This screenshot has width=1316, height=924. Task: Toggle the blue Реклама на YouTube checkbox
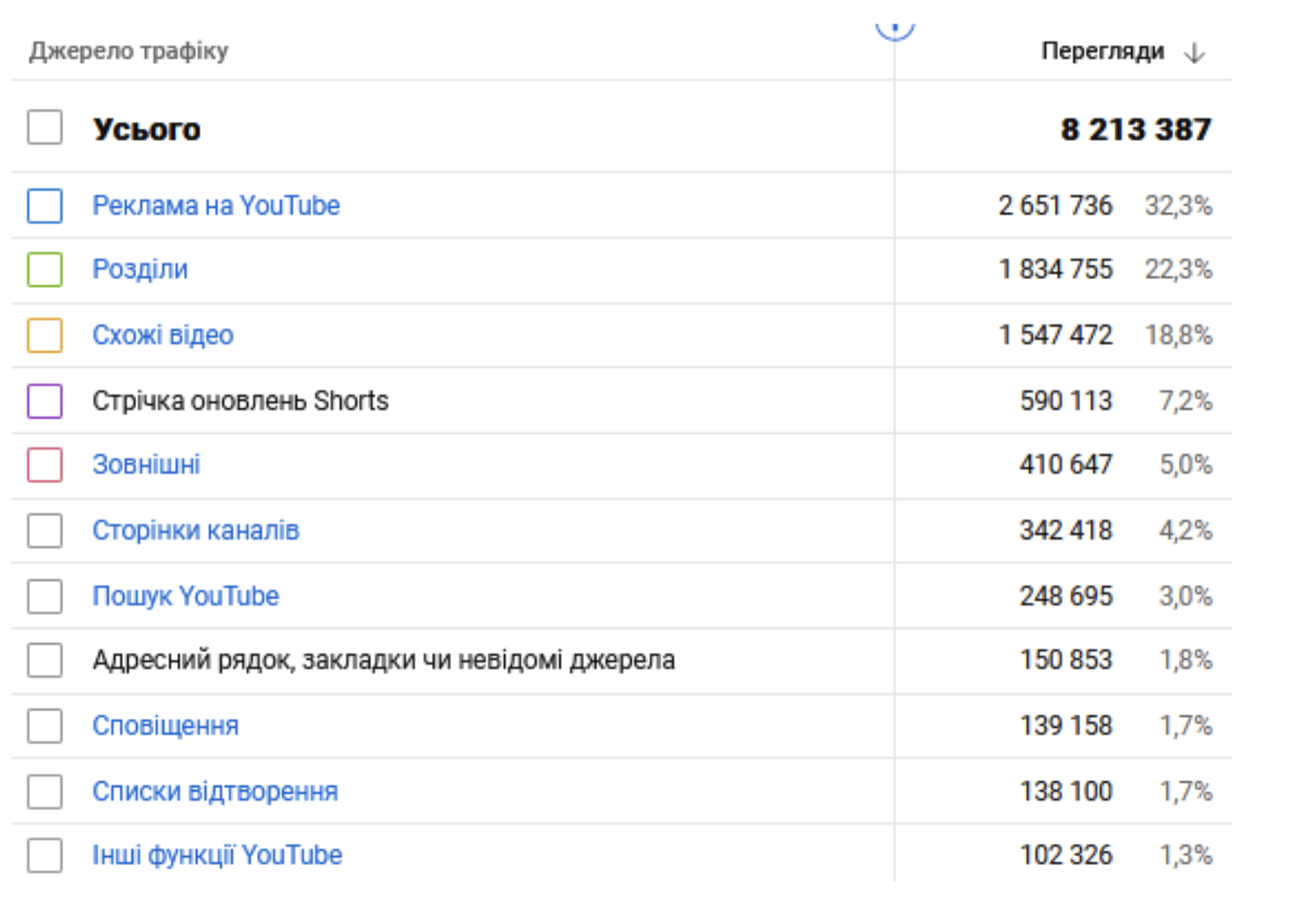45,206
